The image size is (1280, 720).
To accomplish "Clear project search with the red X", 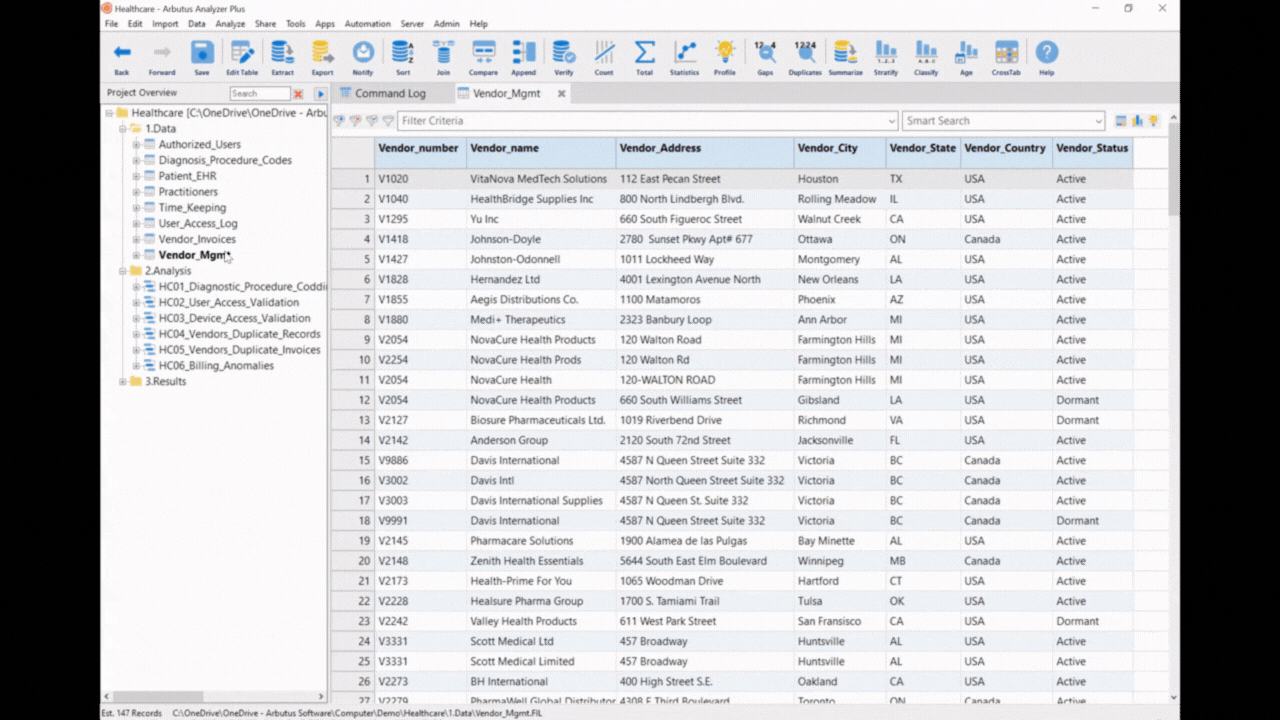I will 298,94.
